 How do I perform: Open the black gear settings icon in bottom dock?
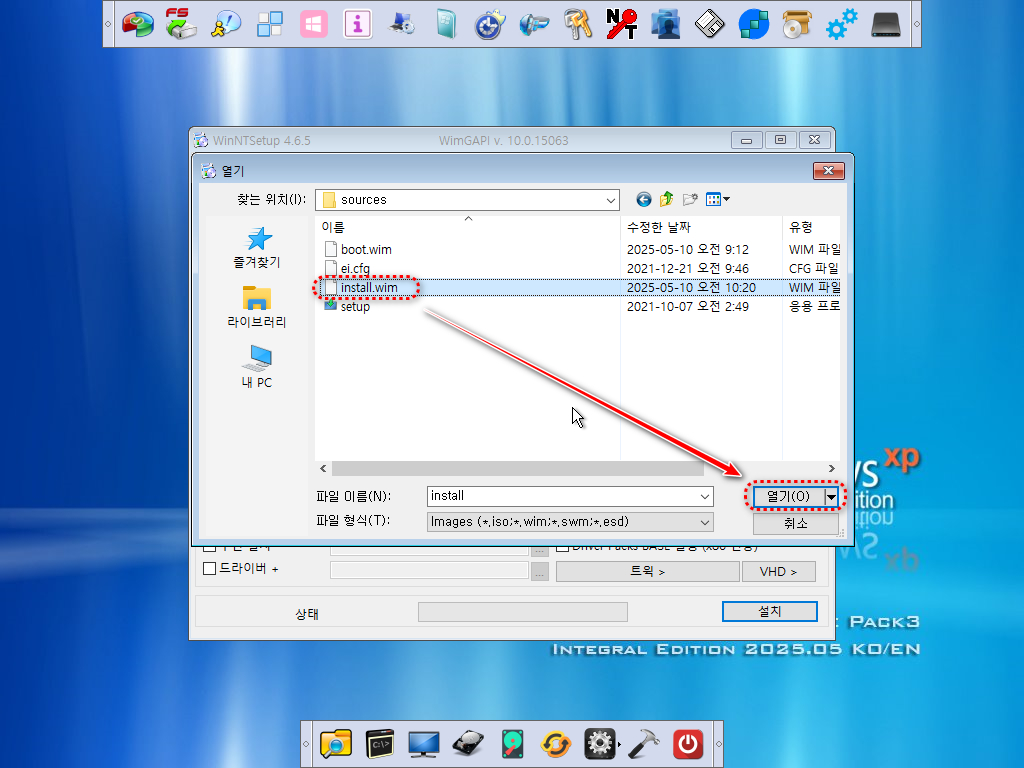600,744
